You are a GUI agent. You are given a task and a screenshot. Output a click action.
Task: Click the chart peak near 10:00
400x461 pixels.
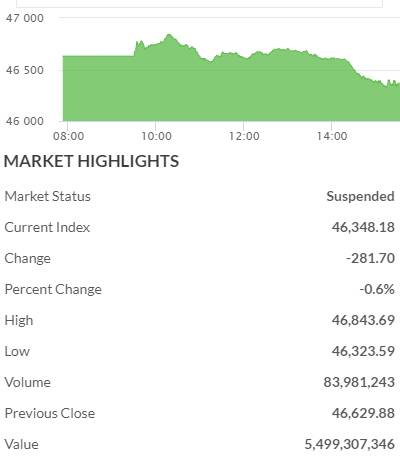tap(169, 35)
